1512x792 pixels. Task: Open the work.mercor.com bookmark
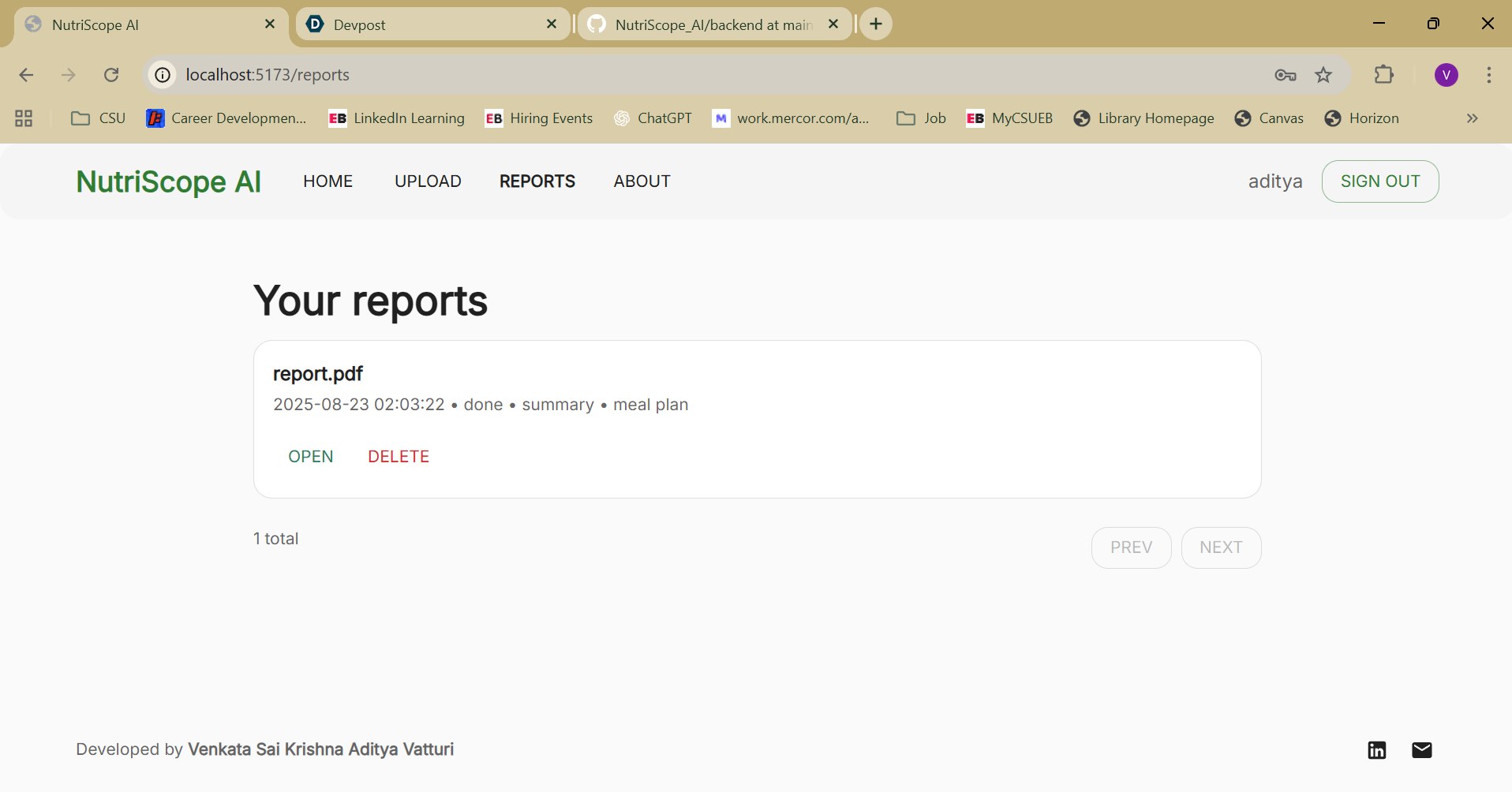(792, 118)
